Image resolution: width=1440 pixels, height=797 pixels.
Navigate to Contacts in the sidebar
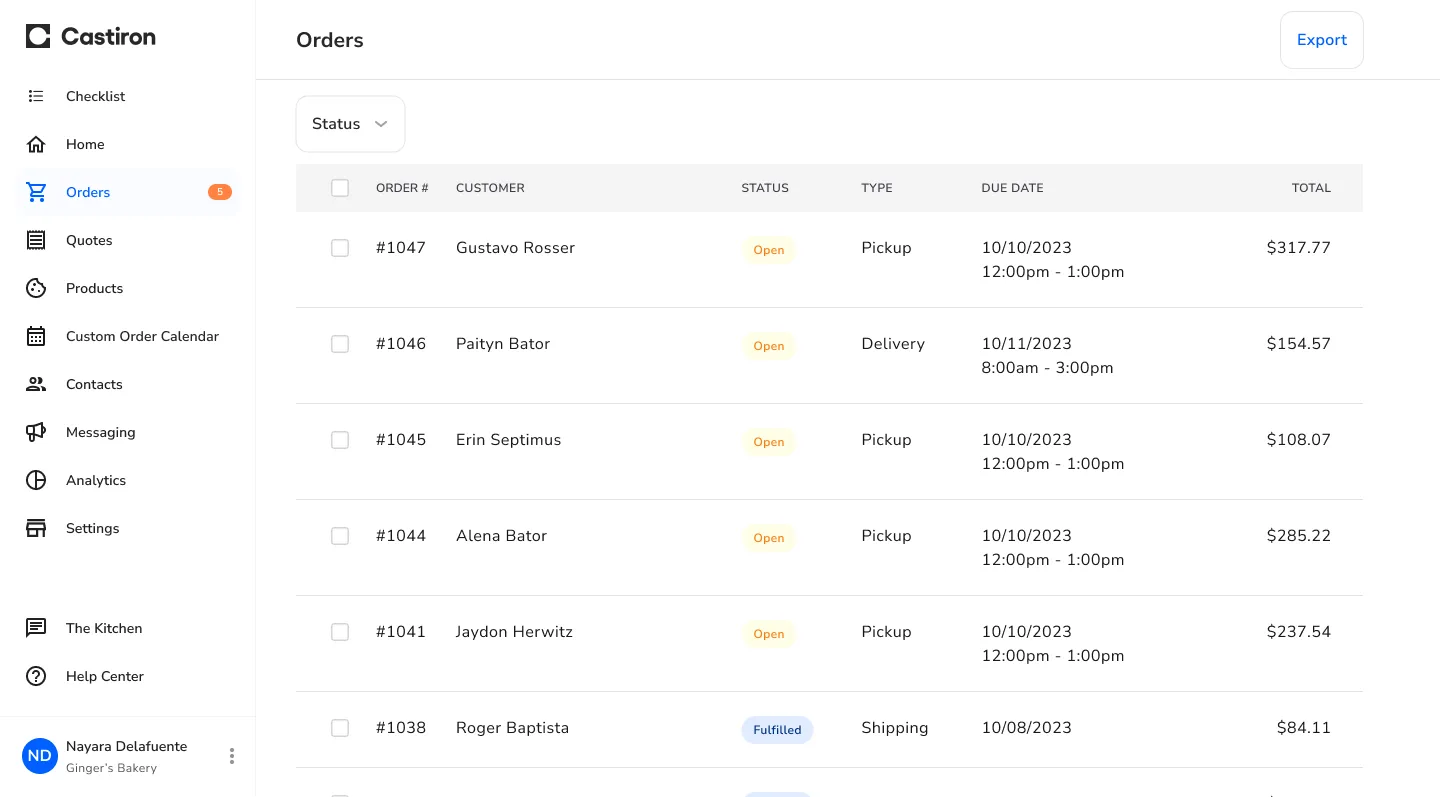pos(94,384)
